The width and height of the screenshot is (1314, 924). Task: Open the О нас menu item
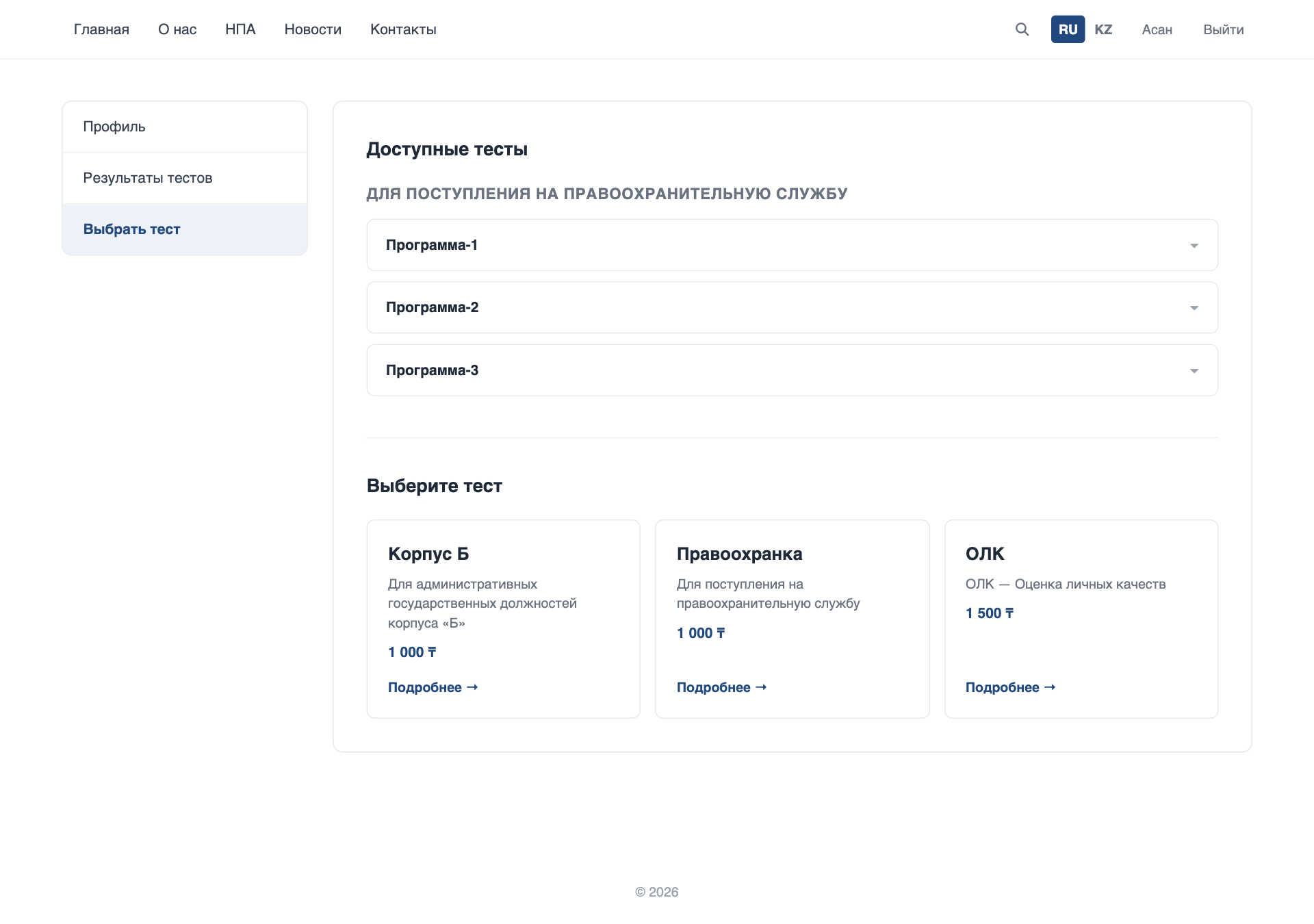177,29
